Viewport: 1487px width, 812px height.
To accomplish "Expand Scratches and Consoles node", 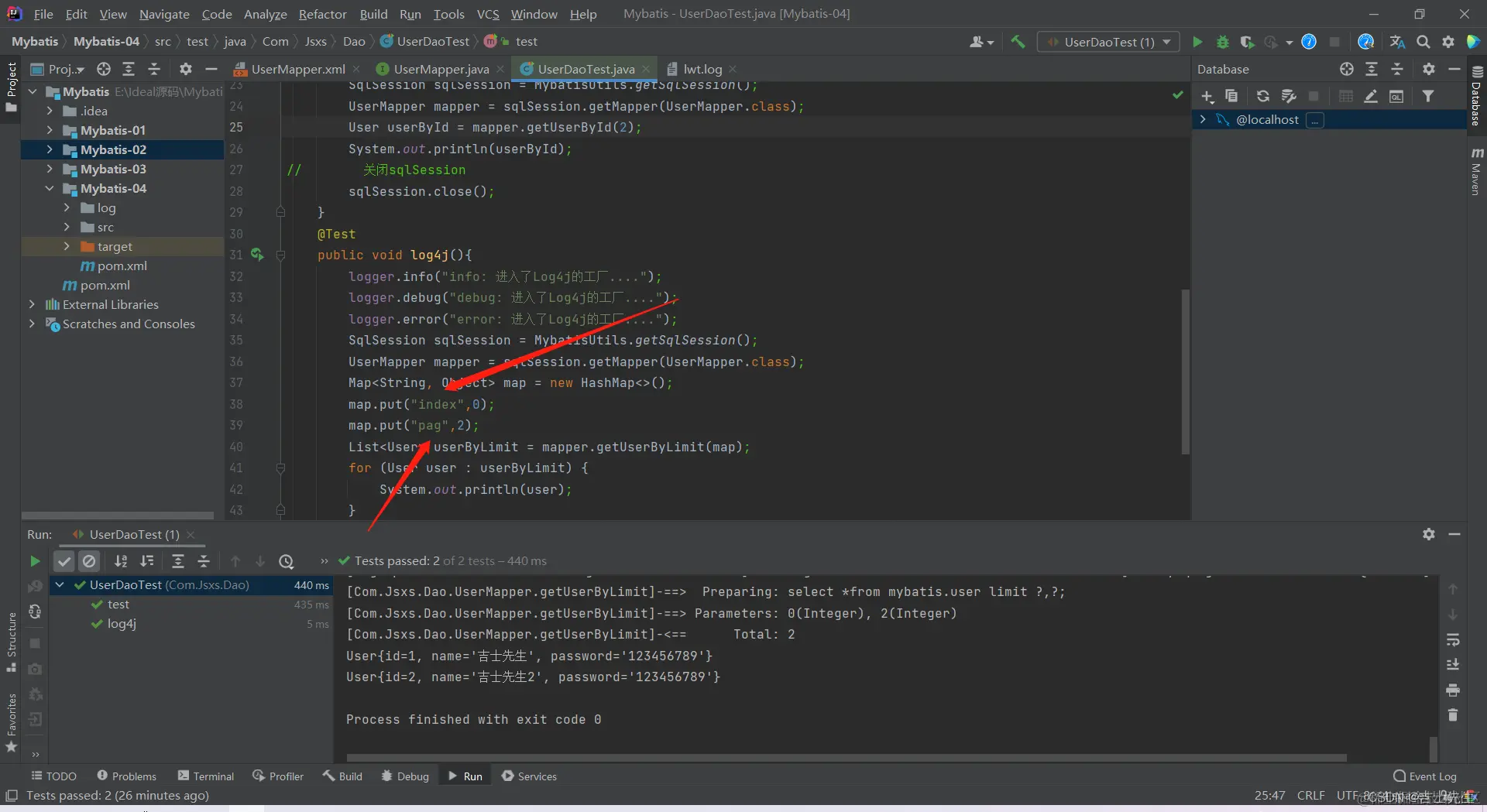I will (32, 324).
